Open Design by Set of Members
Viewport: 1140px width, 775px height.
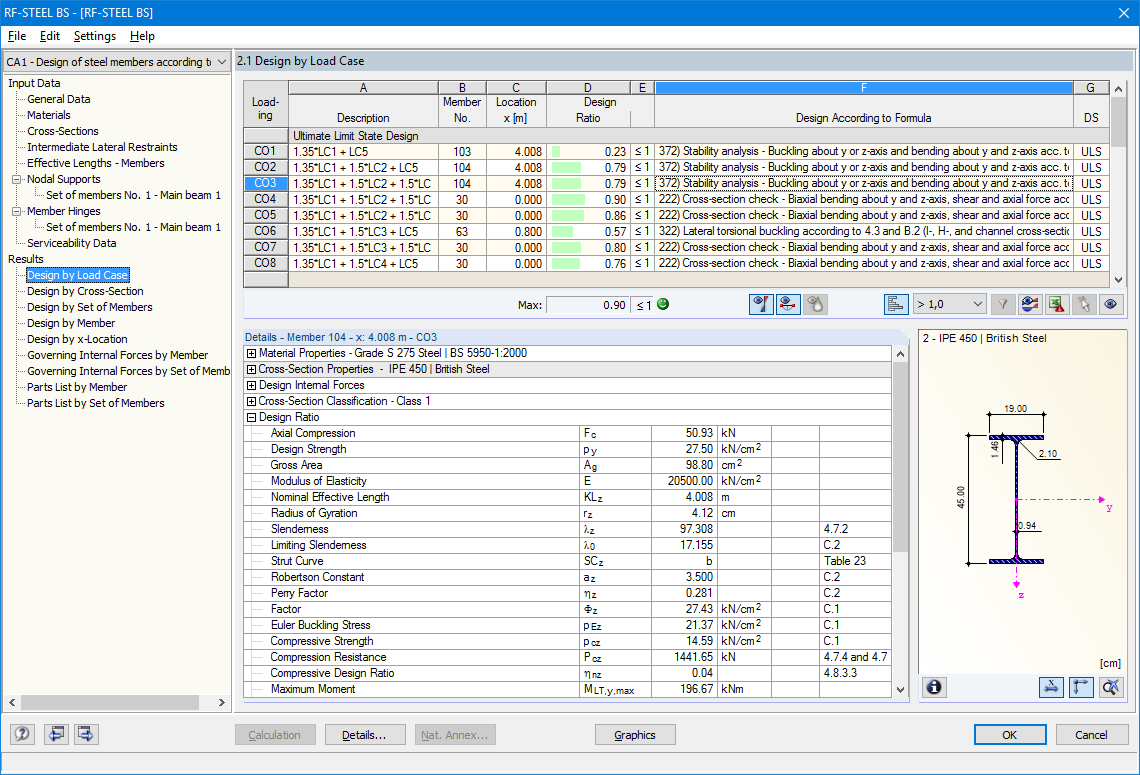click(x=89, y=307)
